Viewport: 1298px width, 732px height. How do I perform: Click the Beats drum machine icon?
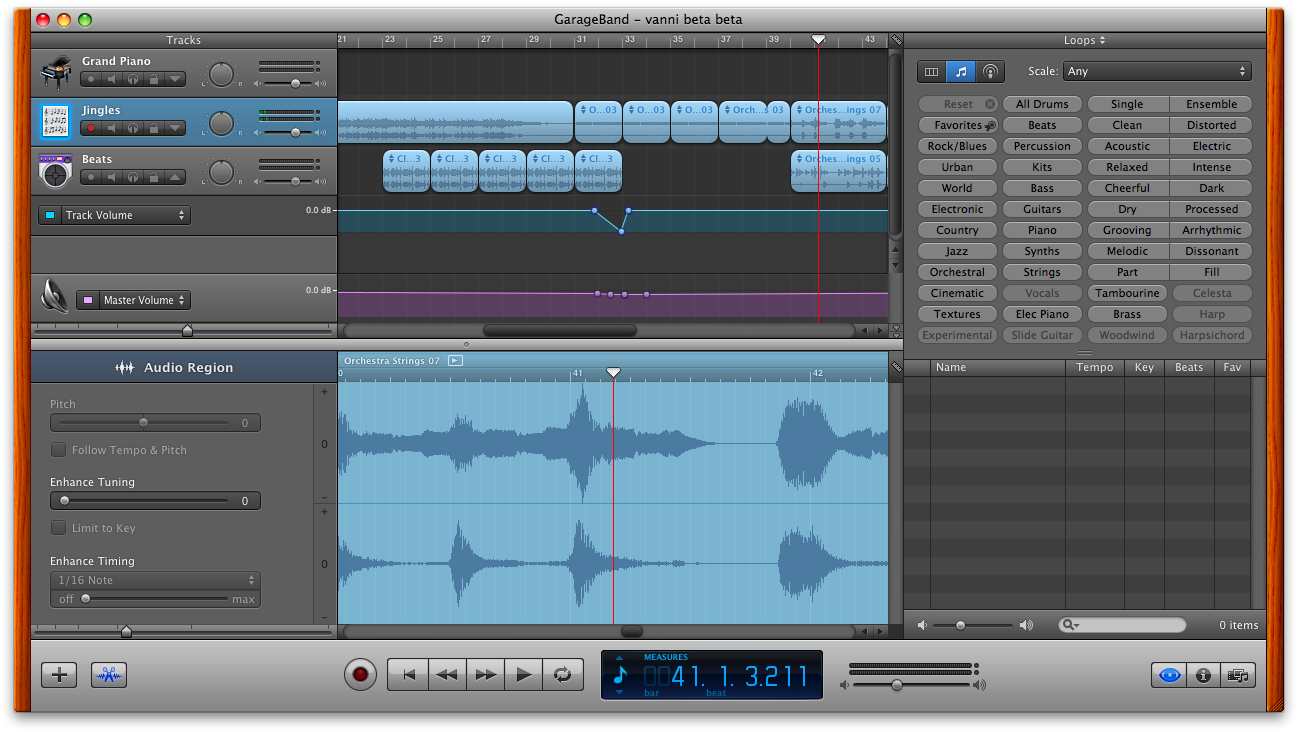[55, 171]
